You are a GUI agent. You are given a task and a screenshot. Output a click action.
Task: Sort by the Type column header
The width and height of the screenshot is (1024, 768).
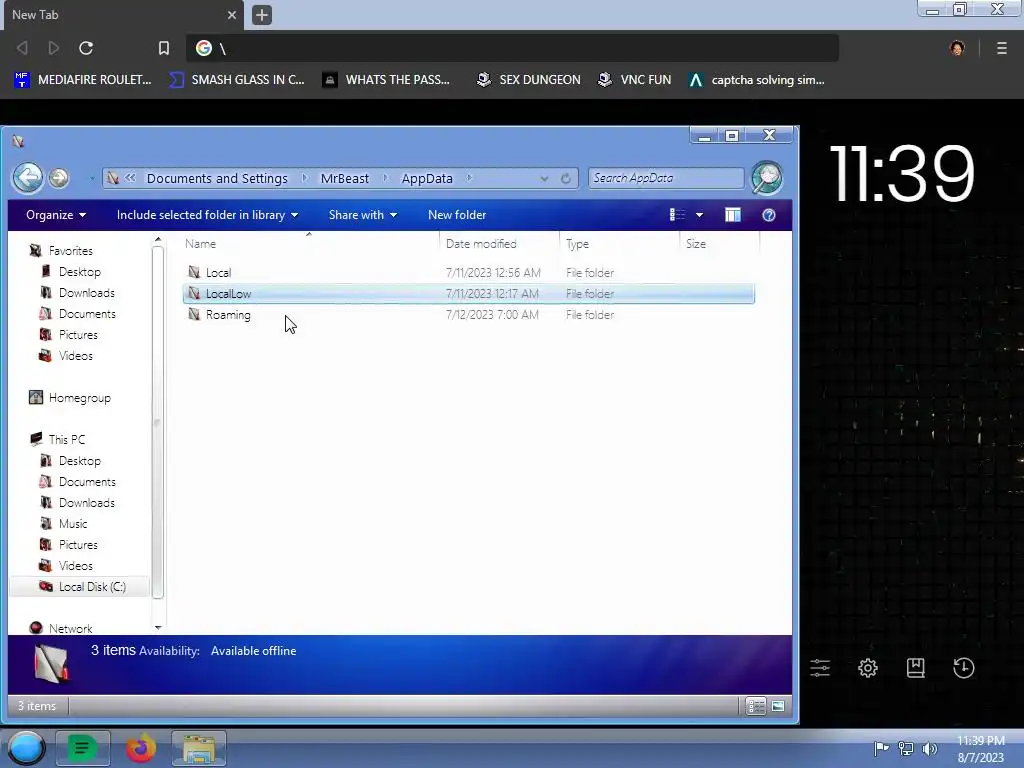point(619,244)
